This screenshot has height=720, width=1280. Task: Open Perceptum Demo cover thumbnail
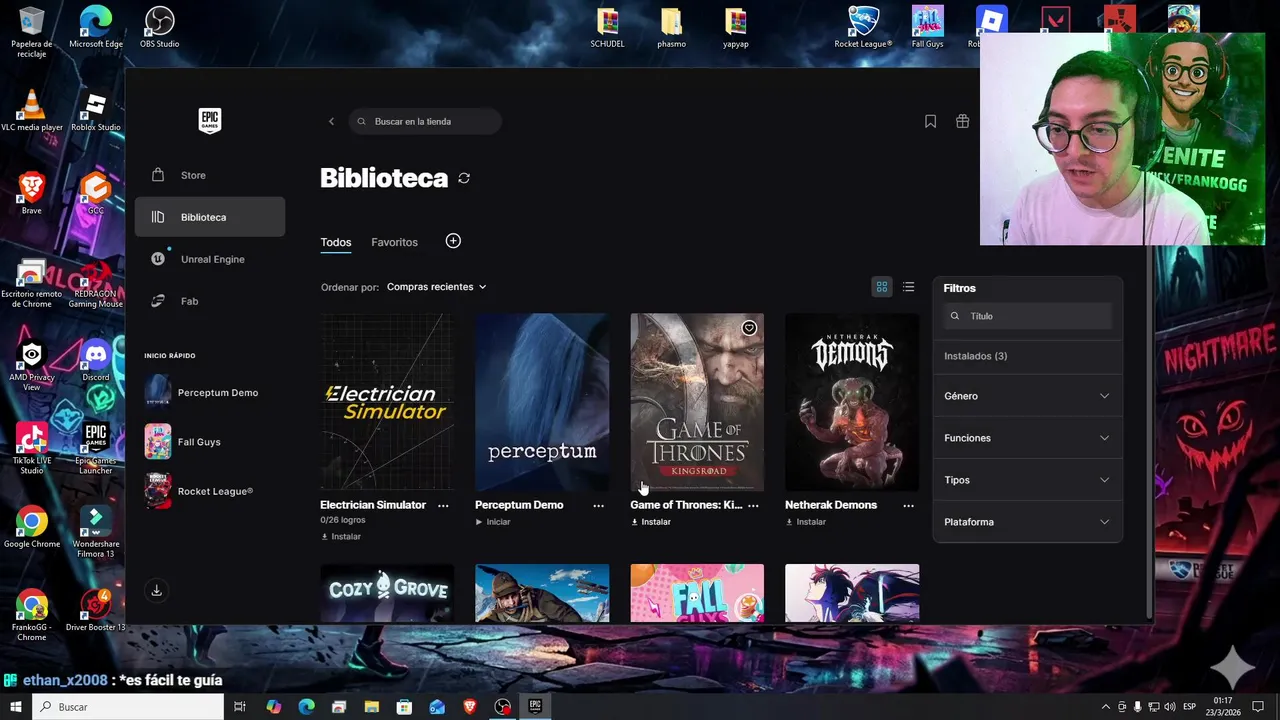542,402
